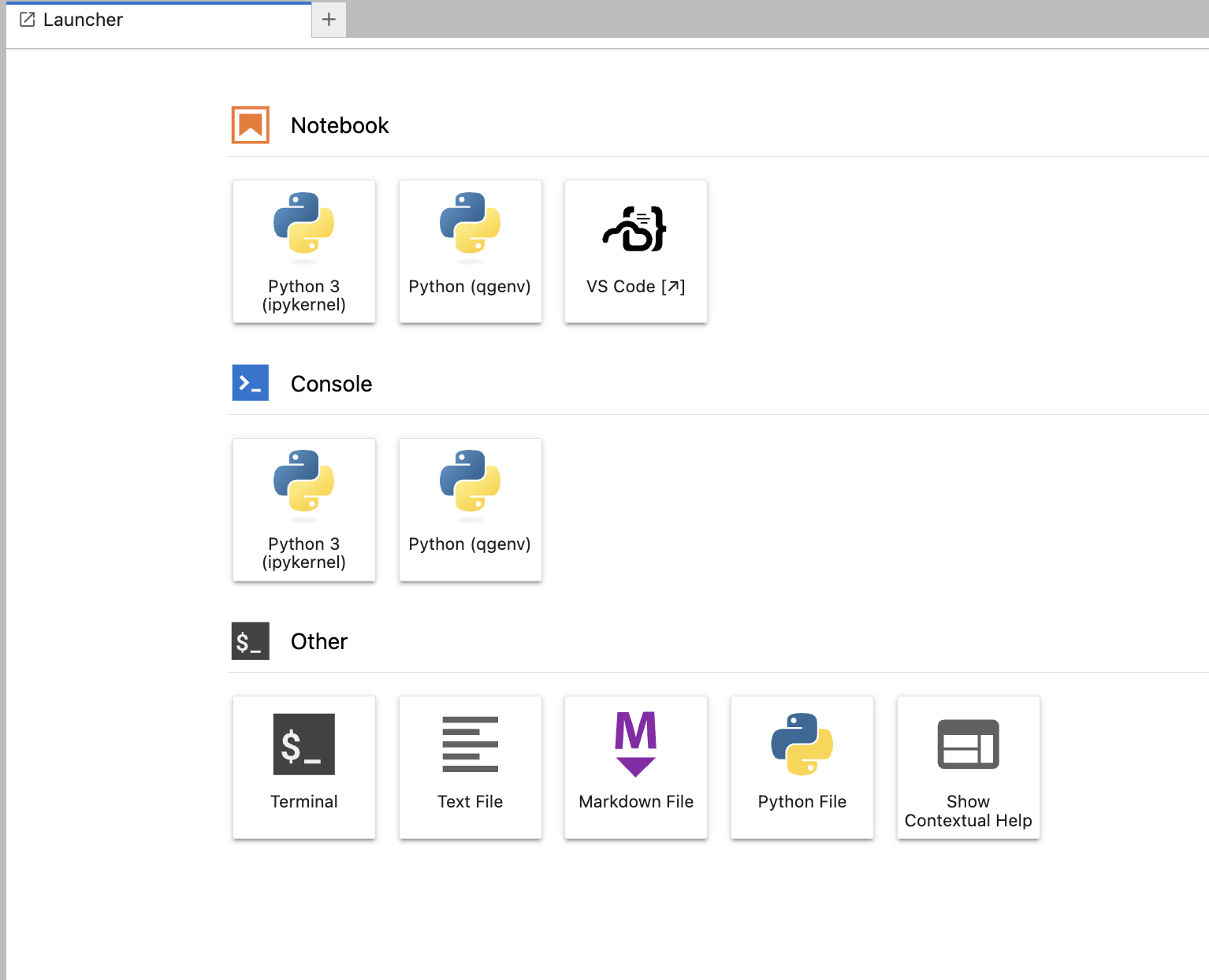Click the plus button to add a launcher tab
This screenshot has width=1209, height=980.
coord(329,20)
